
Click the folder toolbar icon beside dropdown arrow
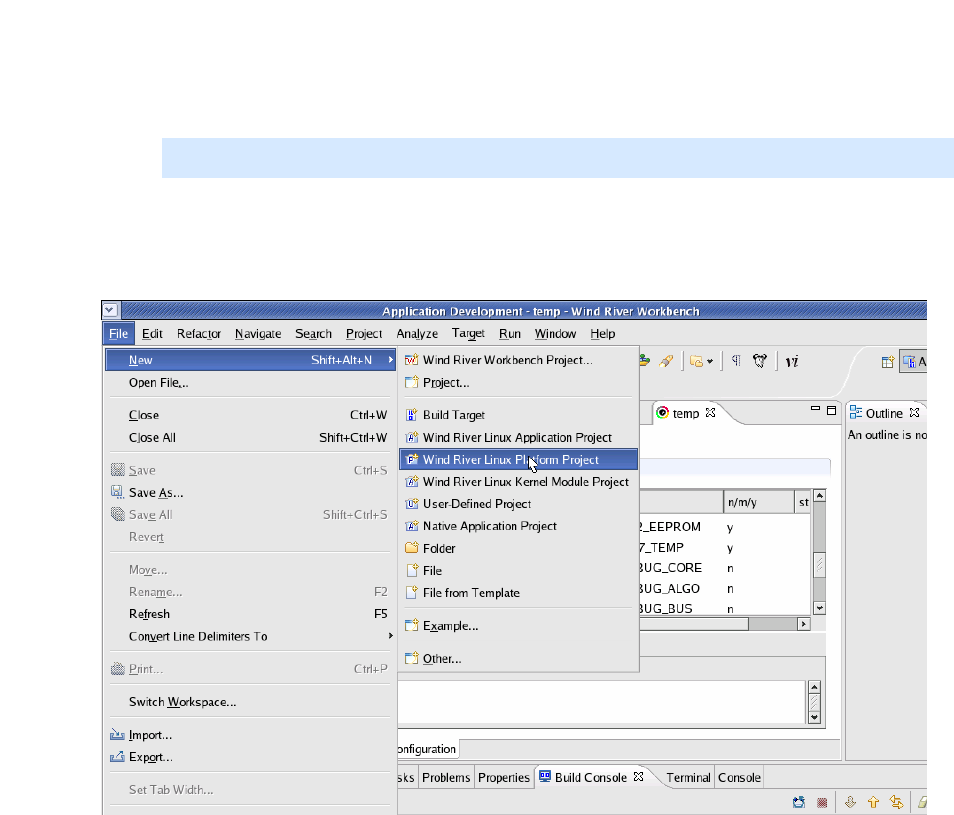(697, 361)
